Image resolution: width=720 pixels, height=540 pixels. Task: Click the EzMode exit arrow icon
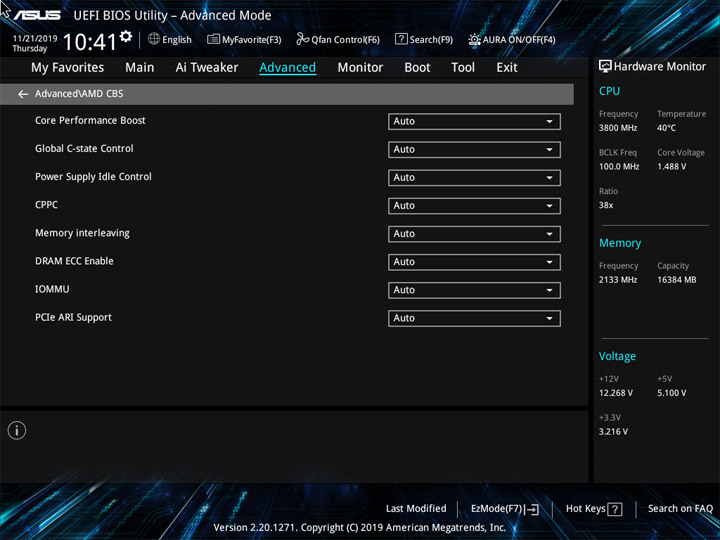point(531,509)
